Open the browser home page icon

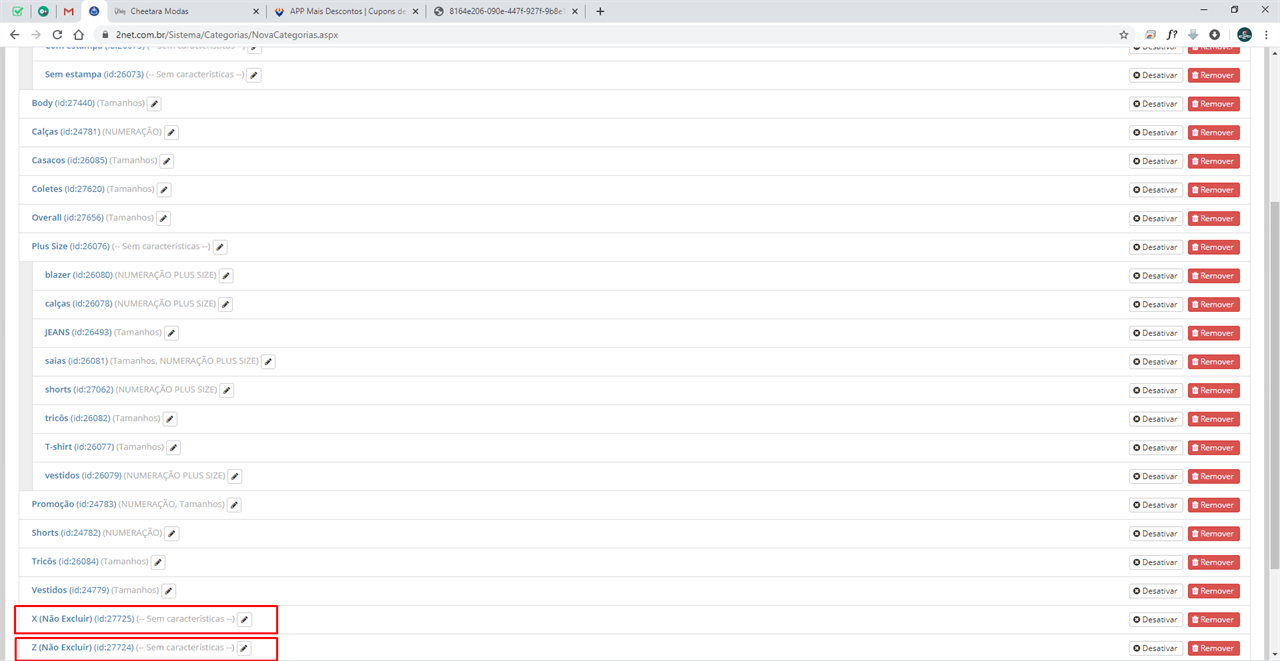79,34
